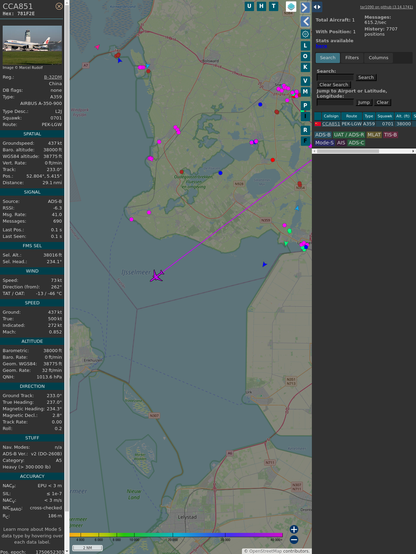Toggle the K map button
The width and height of the screenshot is (416, 554).
(305, 67)
